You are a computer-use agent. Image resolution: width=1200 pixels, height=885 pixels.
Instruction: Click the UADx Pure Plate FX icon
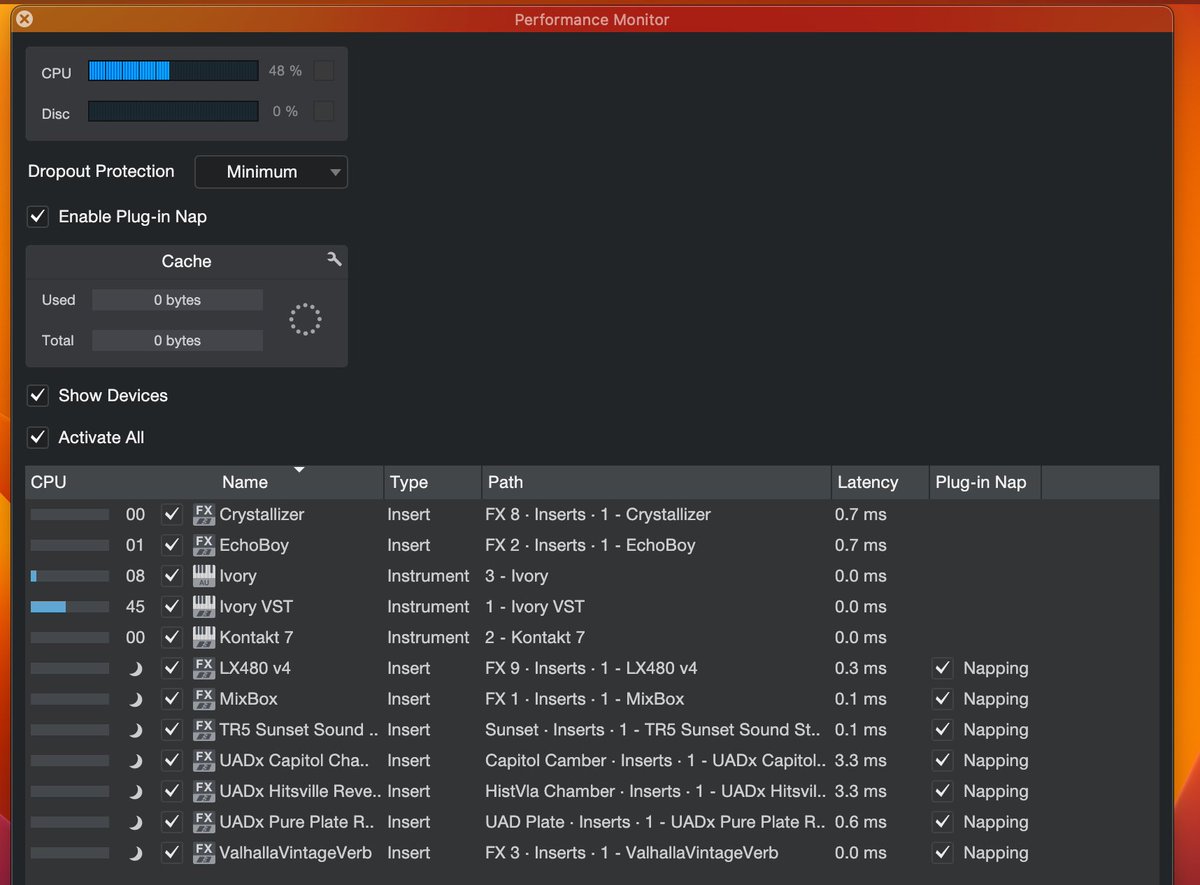204,822
